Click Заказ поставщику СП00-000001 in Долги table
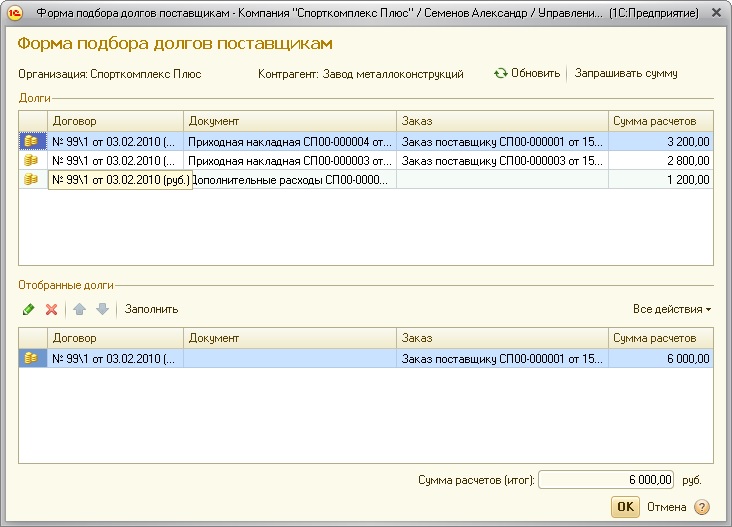Screen dimensions: 732x527 click(502, 141)
